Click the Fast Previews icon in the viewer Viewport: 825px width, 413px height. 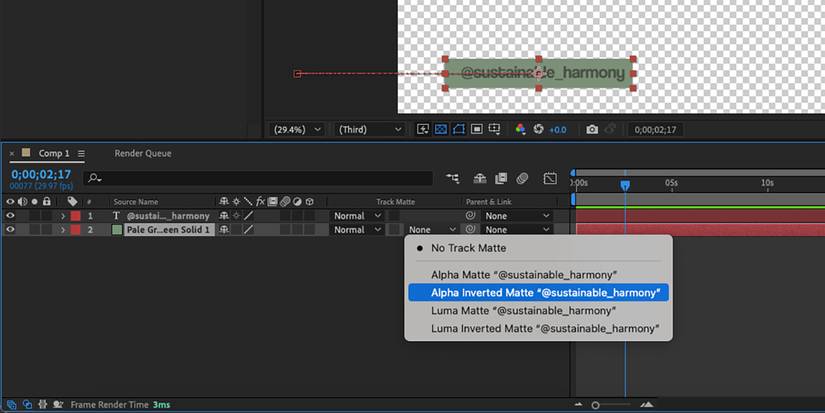pos(422,129)
